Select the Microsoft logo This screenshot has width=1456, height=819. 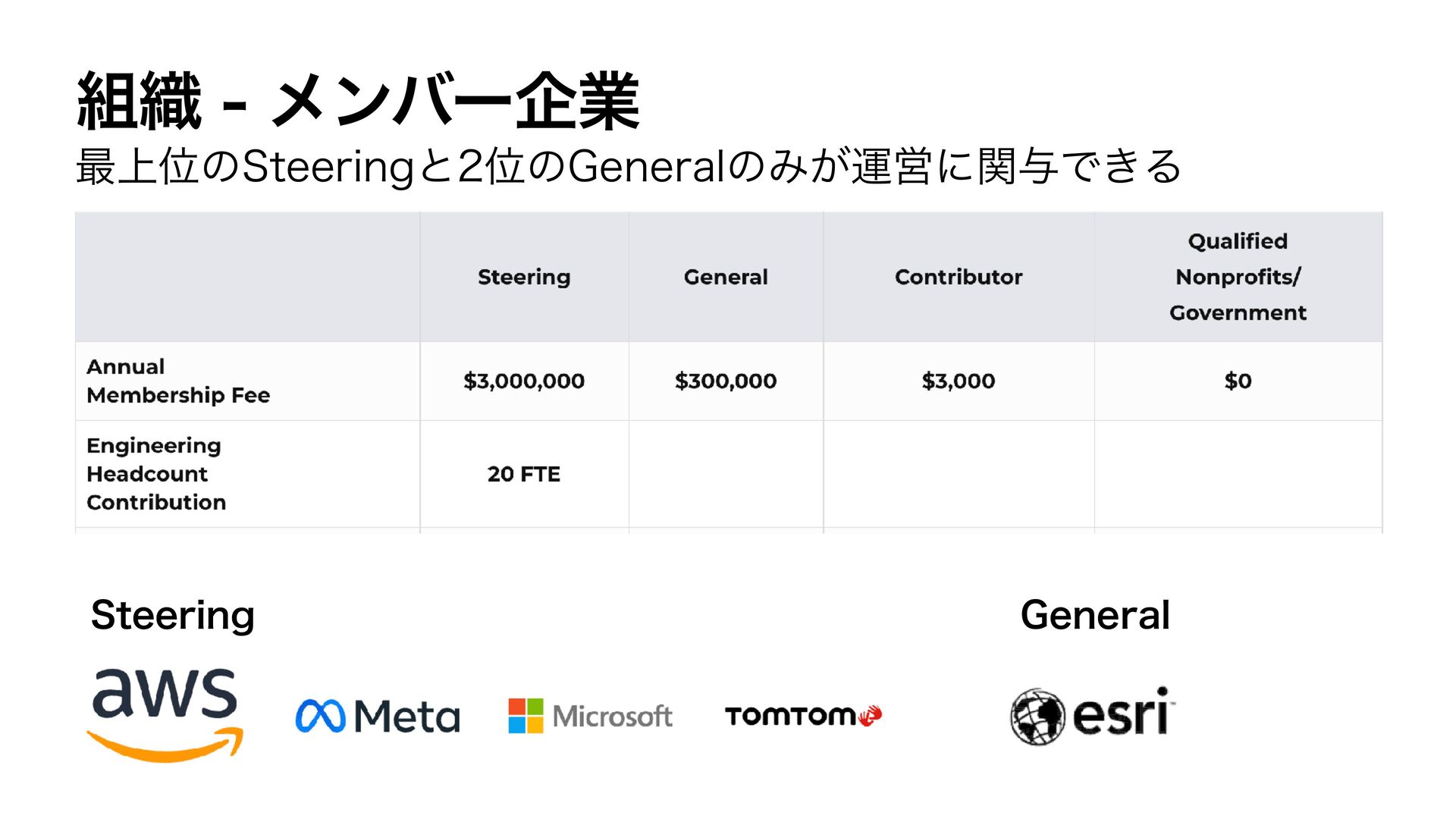coord(590,716)
